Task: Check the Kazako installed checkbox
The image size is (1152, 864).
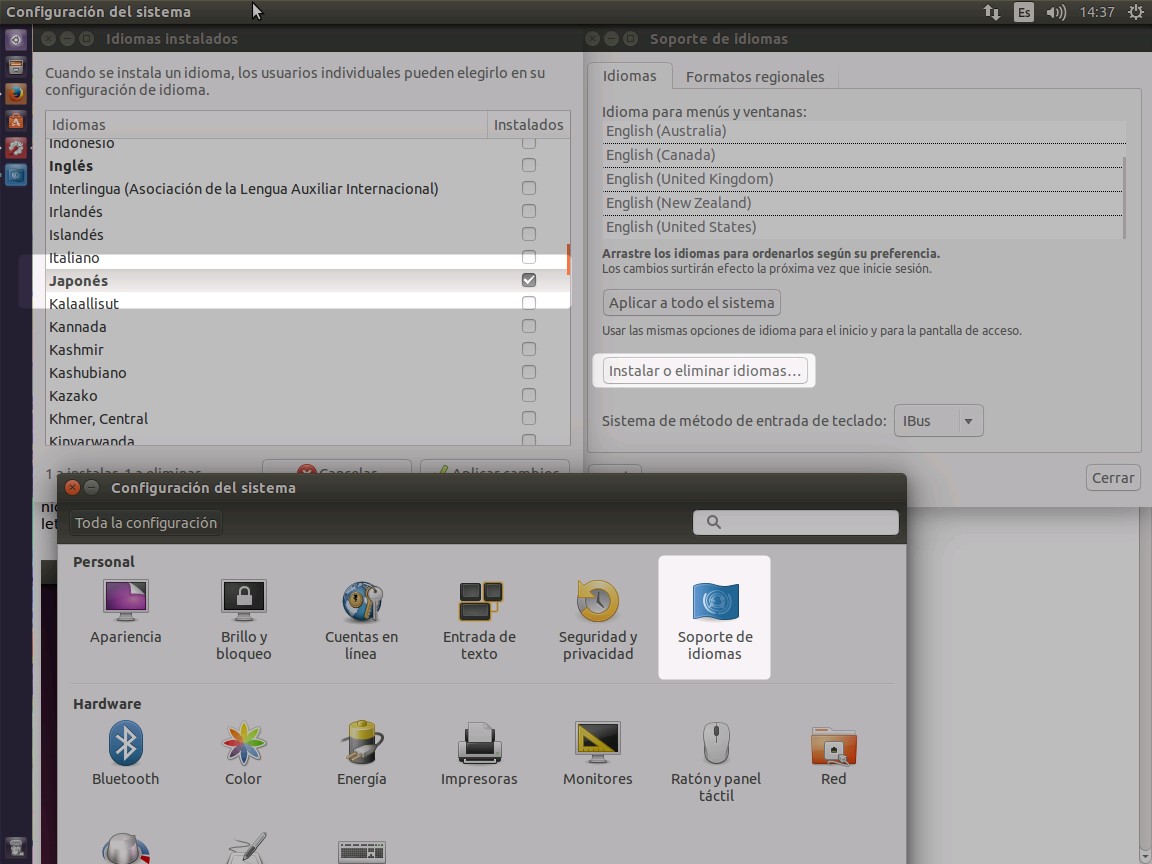Action: pyautogui.click(x=529, y=395)
